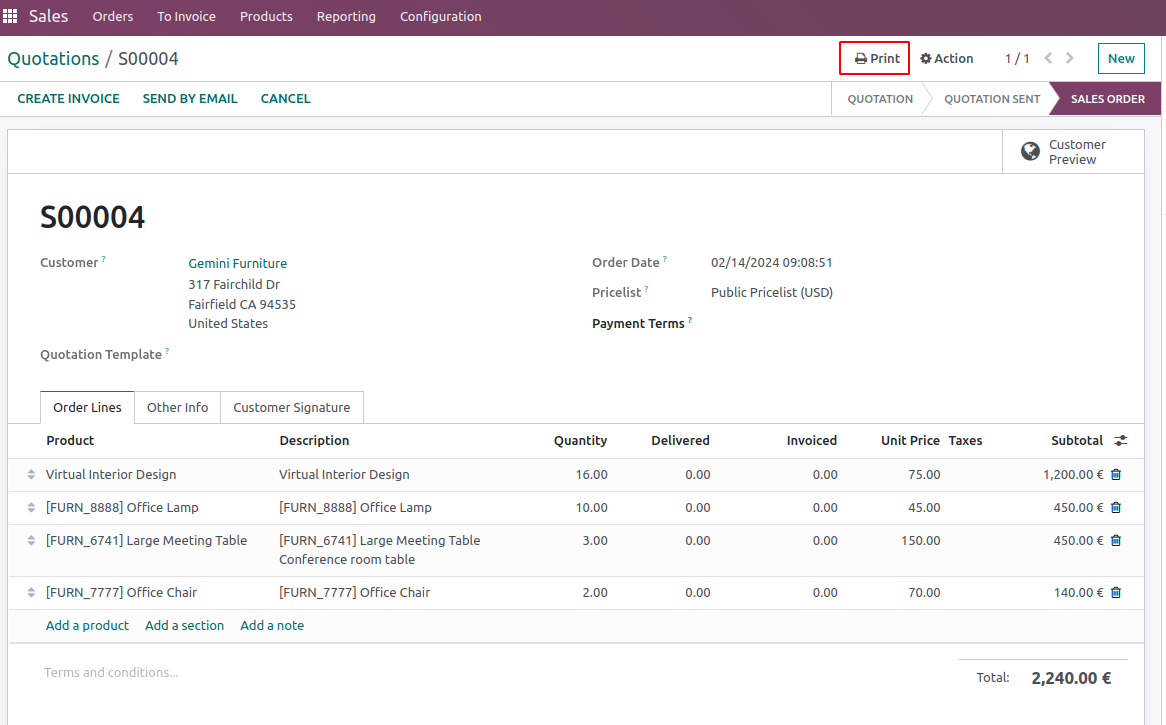Go to the next record arrow
Screen dimensions: 1166x725
tap(1070, 59)
